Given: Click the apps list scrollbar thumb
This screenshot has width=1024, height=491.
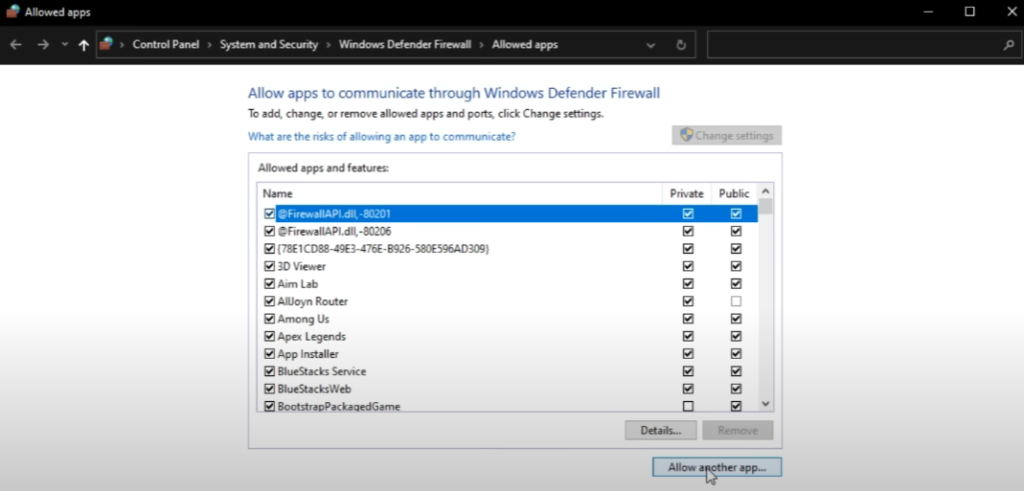Looking at the screenshot, I should click(766, 206).
